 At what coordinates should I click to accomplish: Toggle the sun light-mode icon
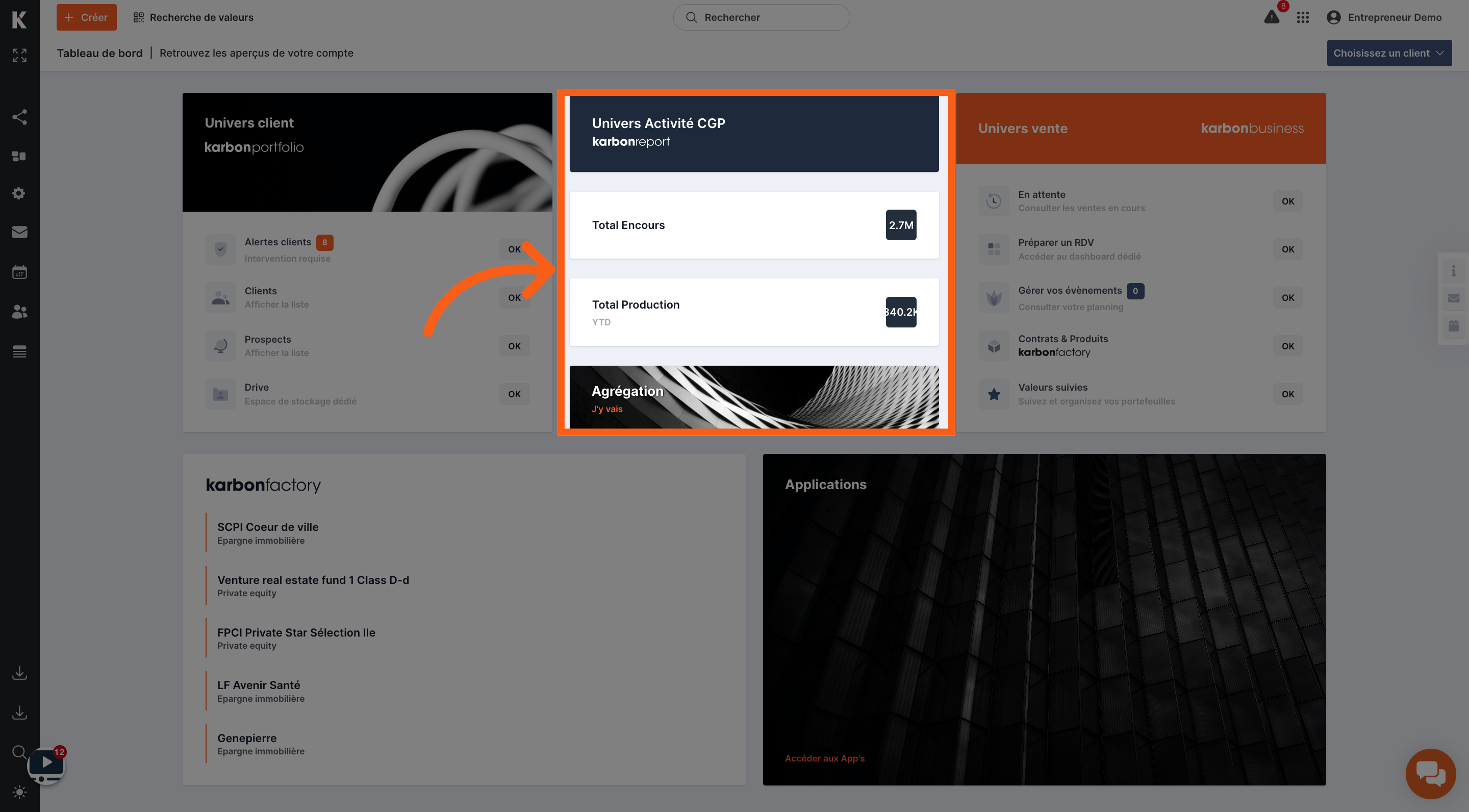[19, 792]
